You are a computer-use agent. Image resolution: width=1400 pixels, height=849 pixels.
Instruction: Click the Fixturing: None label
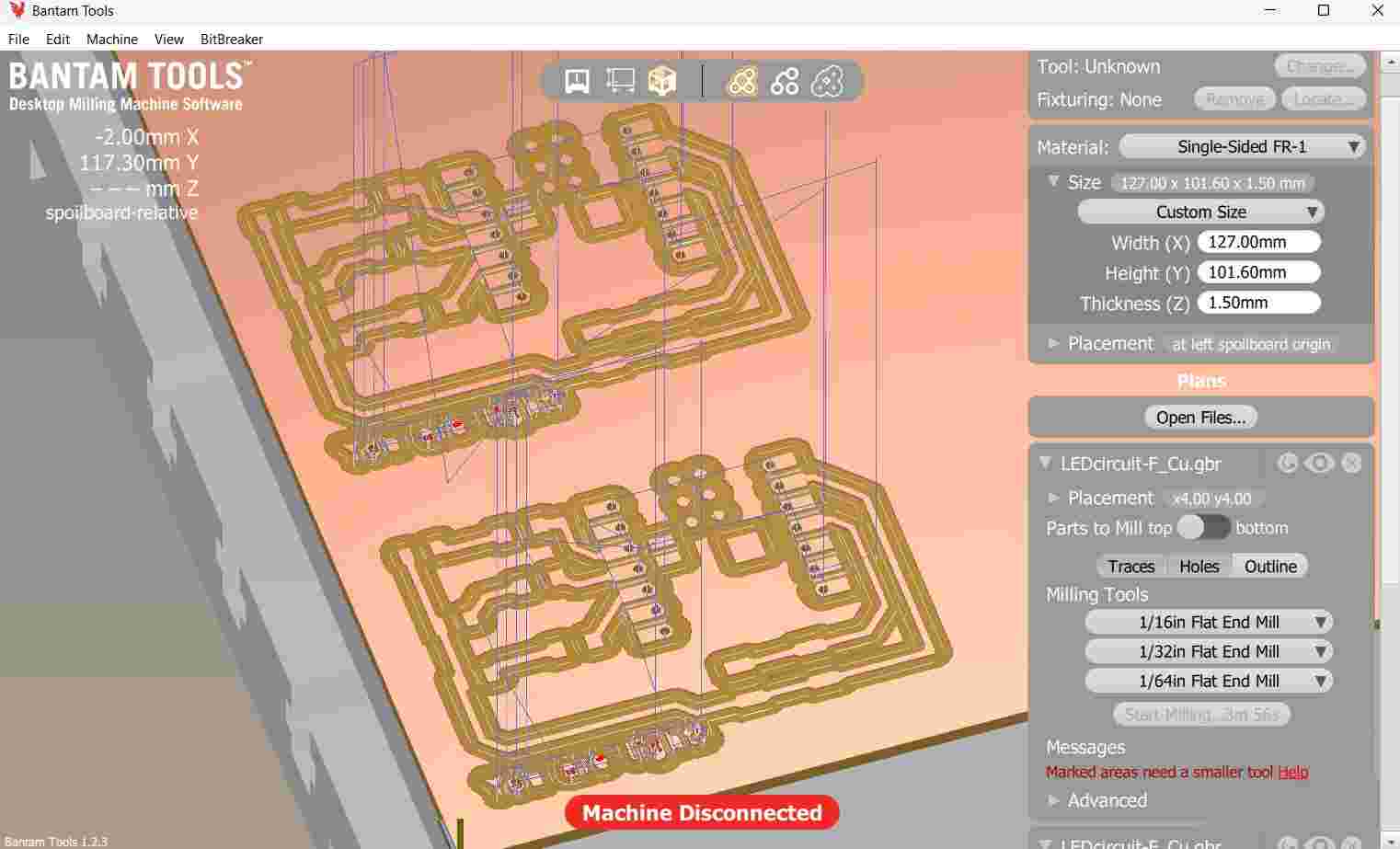[1099, 99]
